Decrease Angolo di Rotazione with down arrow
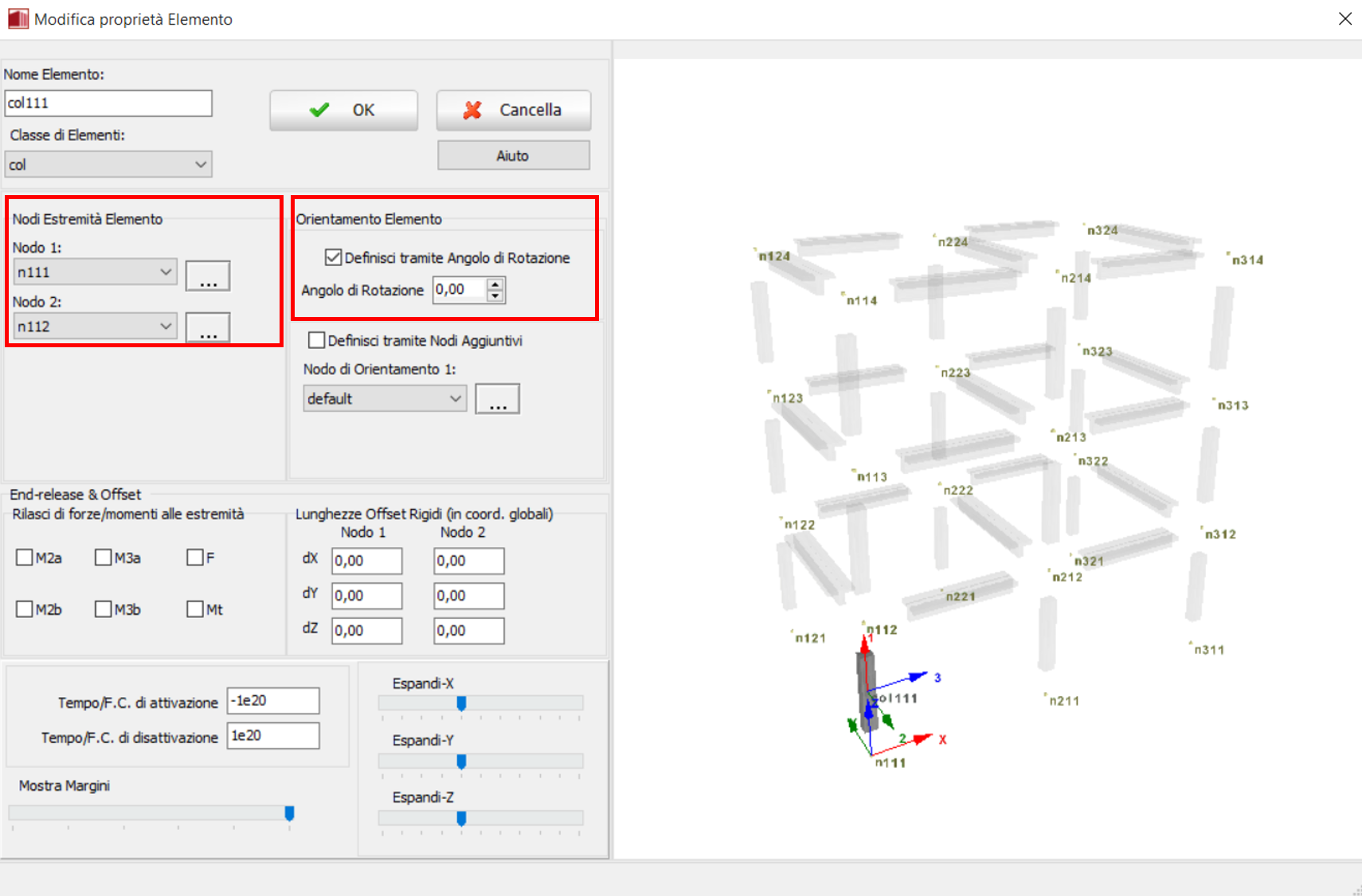 pyautogui.click(x=495, y=296)
